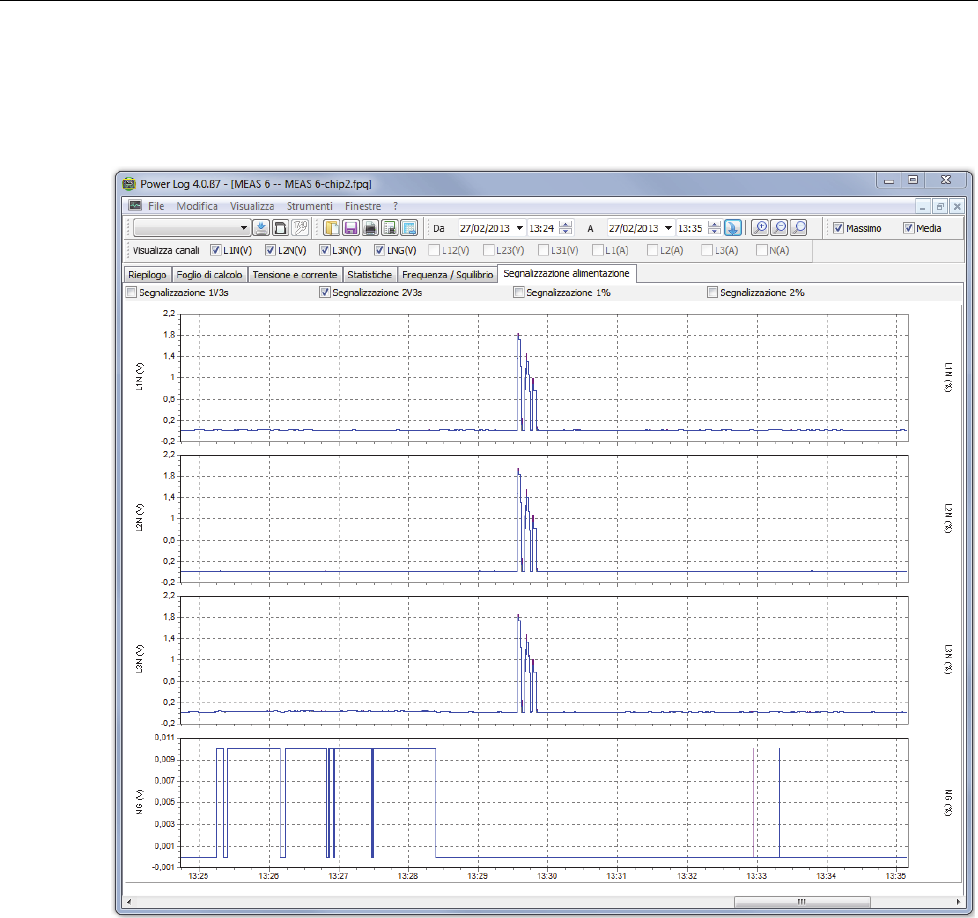Click the blue apply time range icon
The height and width of the screenshot is (918, 978).
coord(733,228)
